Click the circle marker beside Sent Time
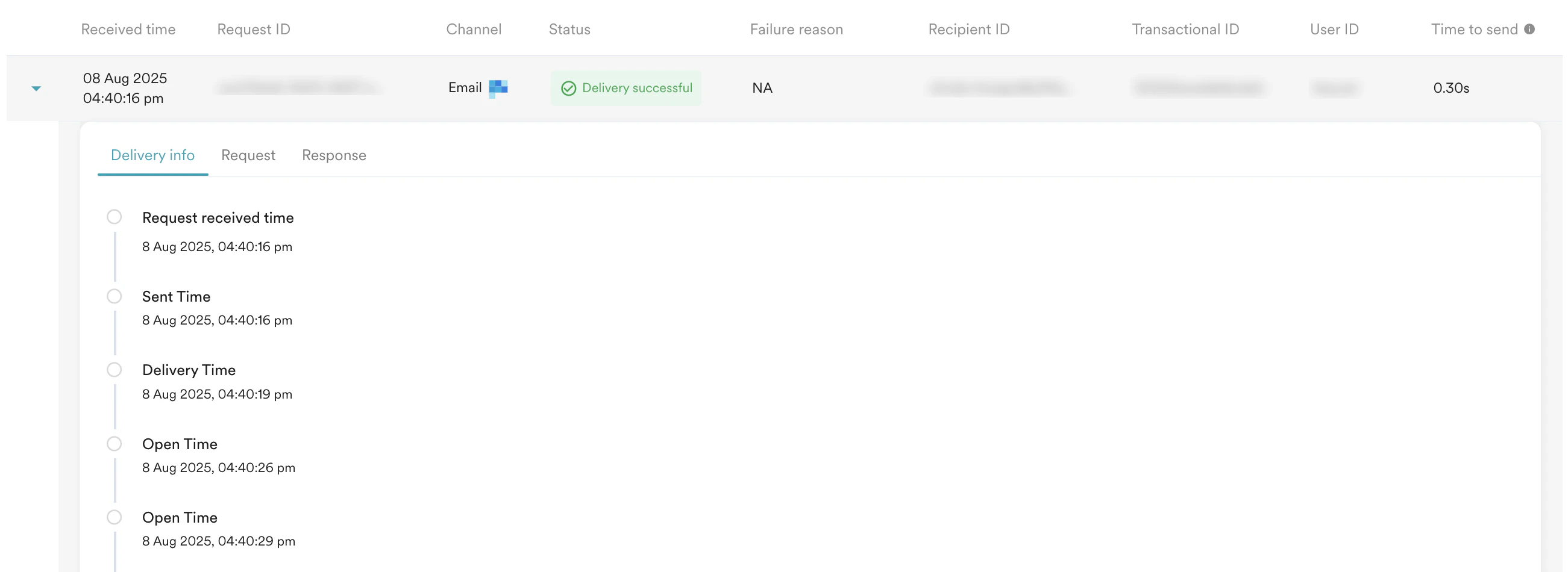 114,296
